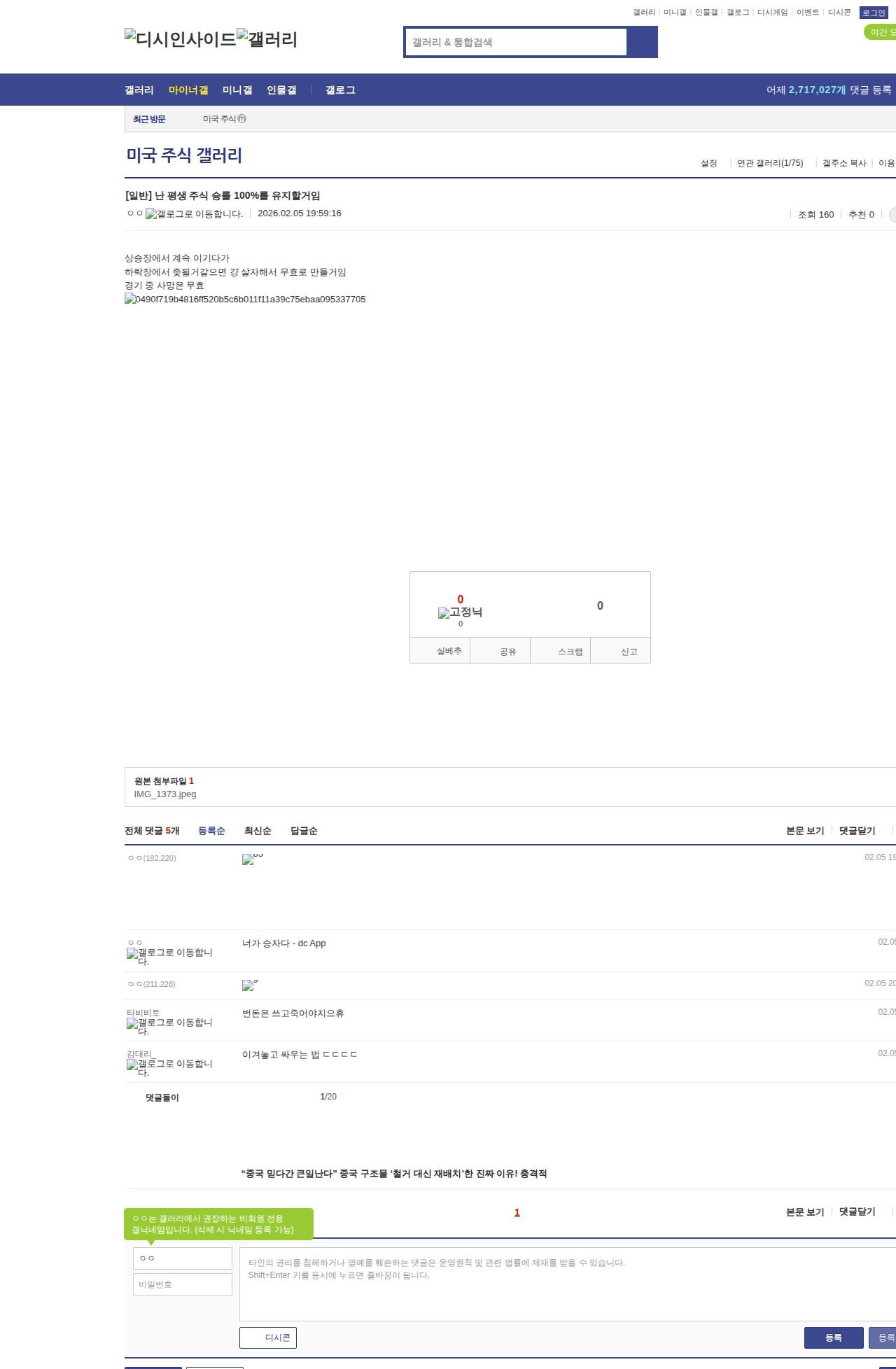Click the 스크랩 button under the vote box
The width and height of the screenshot is (896, 1369).
570,652
